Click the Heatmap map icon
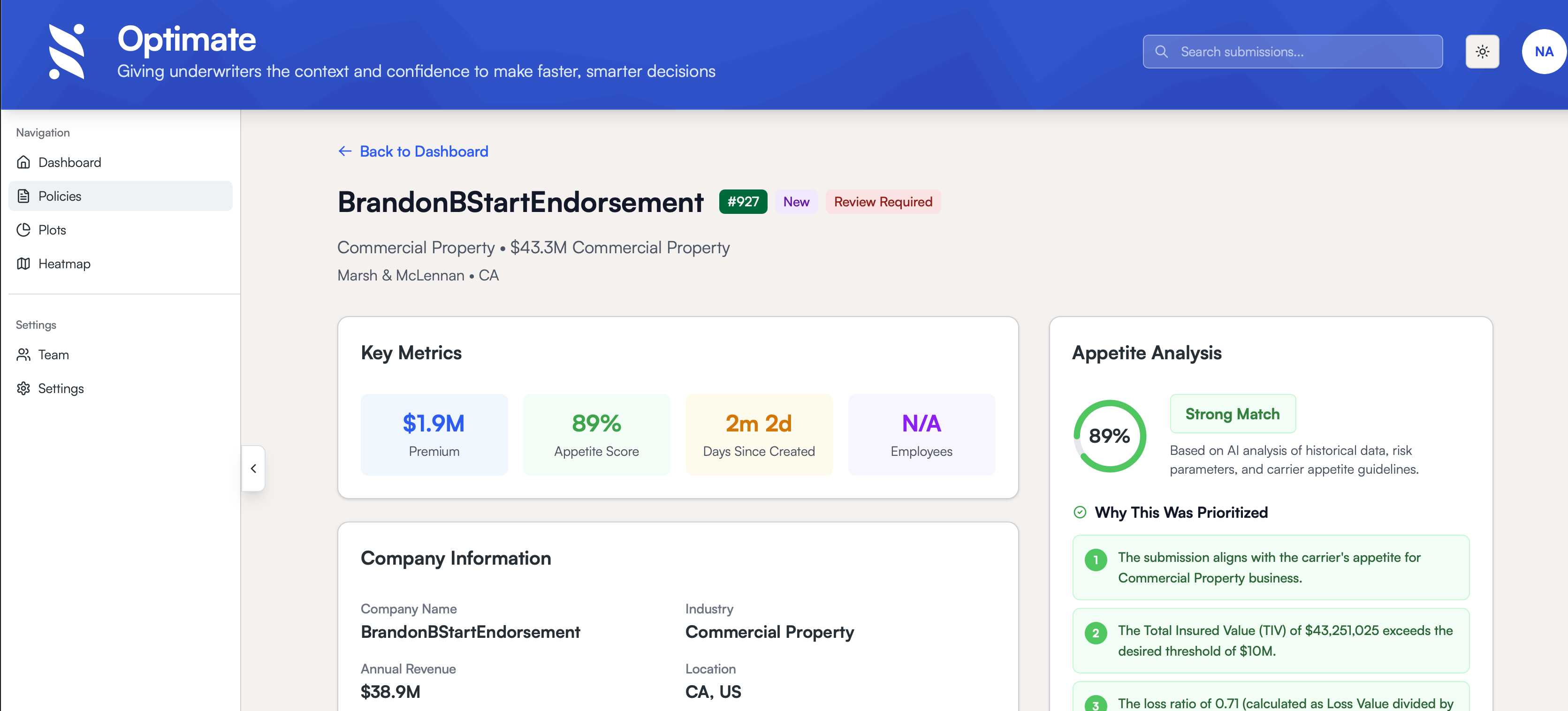The height and width of the screenshot is (711, 1568). tap(24, 264)
